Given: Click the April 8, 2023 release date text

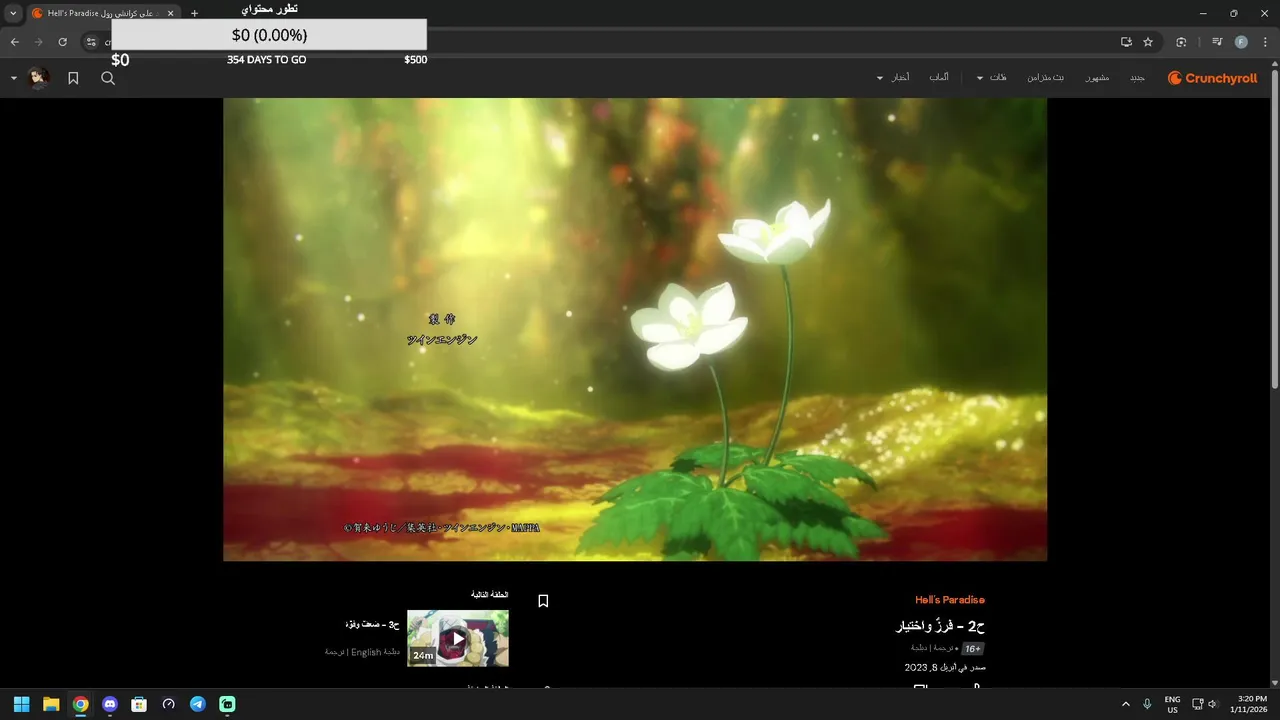Looking at the screenshot, I should click(x=945, y=667).
